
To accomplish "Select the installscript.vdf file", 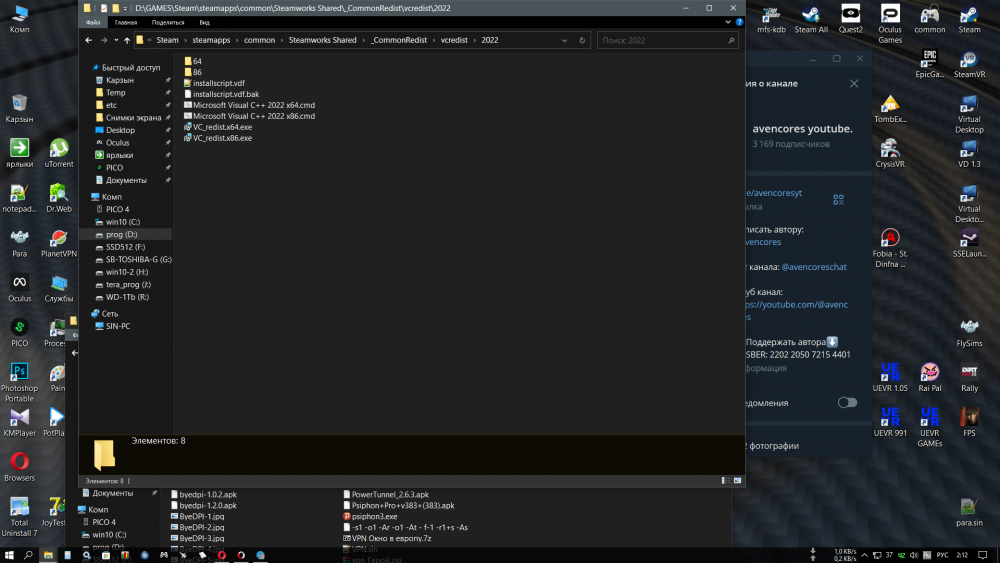I will click(x=218, y=83).
